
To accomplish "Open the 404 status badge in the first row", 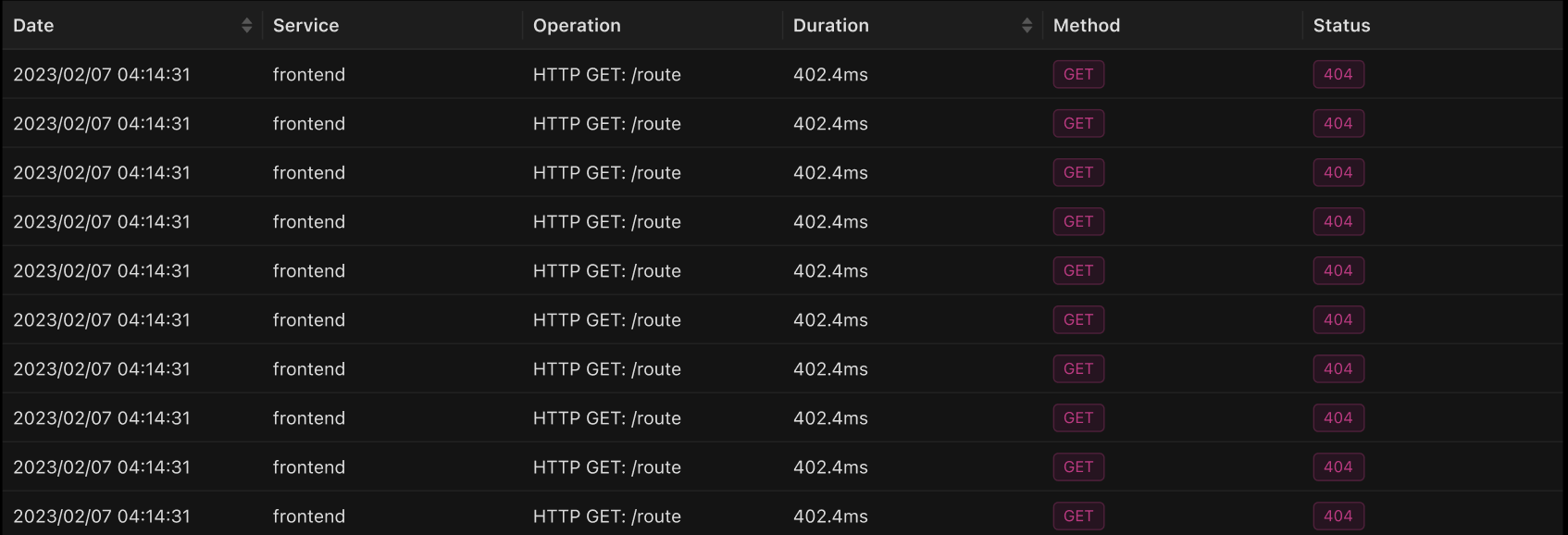I will click(x=1338, y=74).
